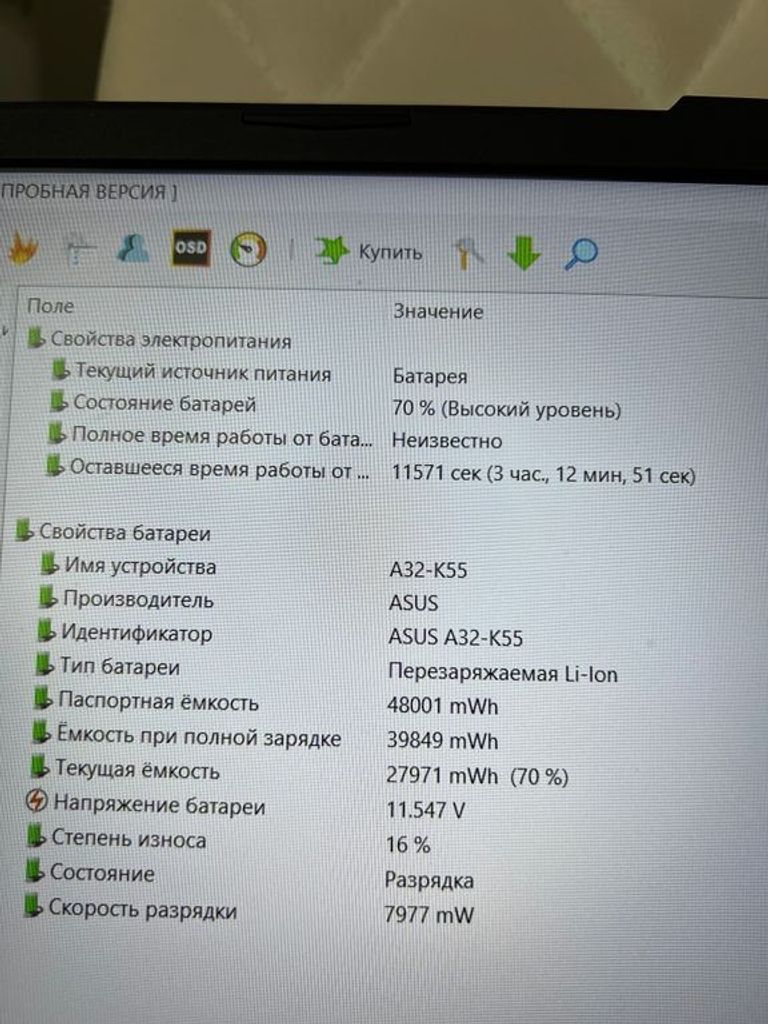The image size is (768, 1024).
Task: Click the value Перезаряжаемая Li-Ion
Action: (503, 673)
